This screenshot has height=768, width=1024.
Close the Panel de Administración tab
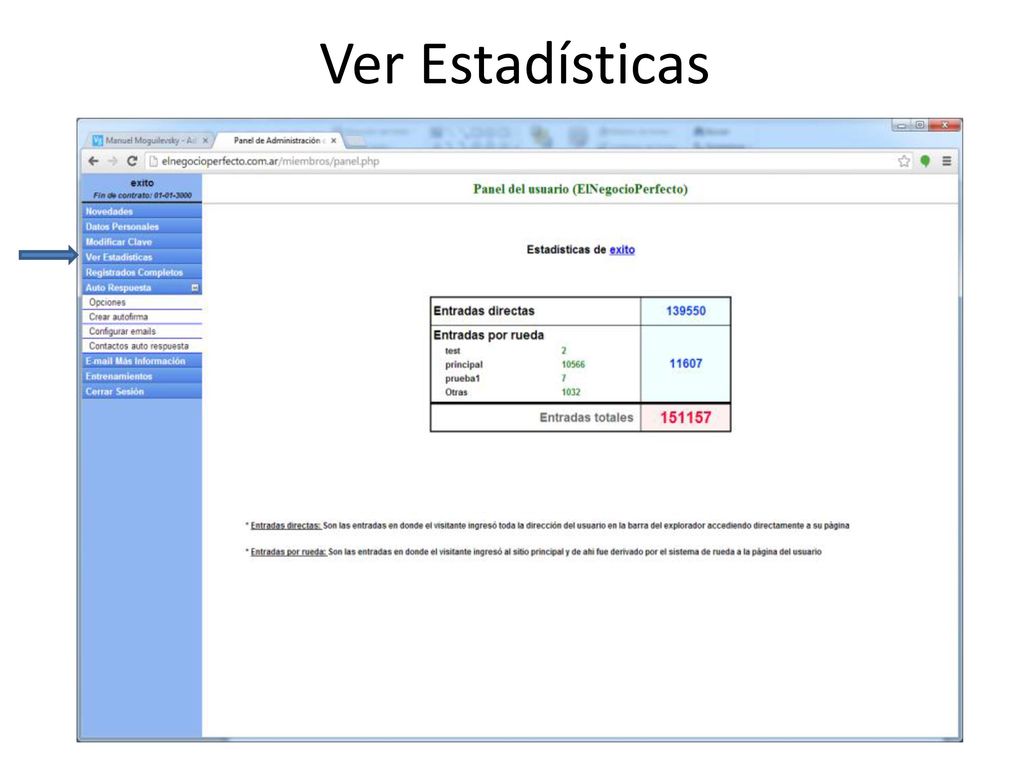333,140
